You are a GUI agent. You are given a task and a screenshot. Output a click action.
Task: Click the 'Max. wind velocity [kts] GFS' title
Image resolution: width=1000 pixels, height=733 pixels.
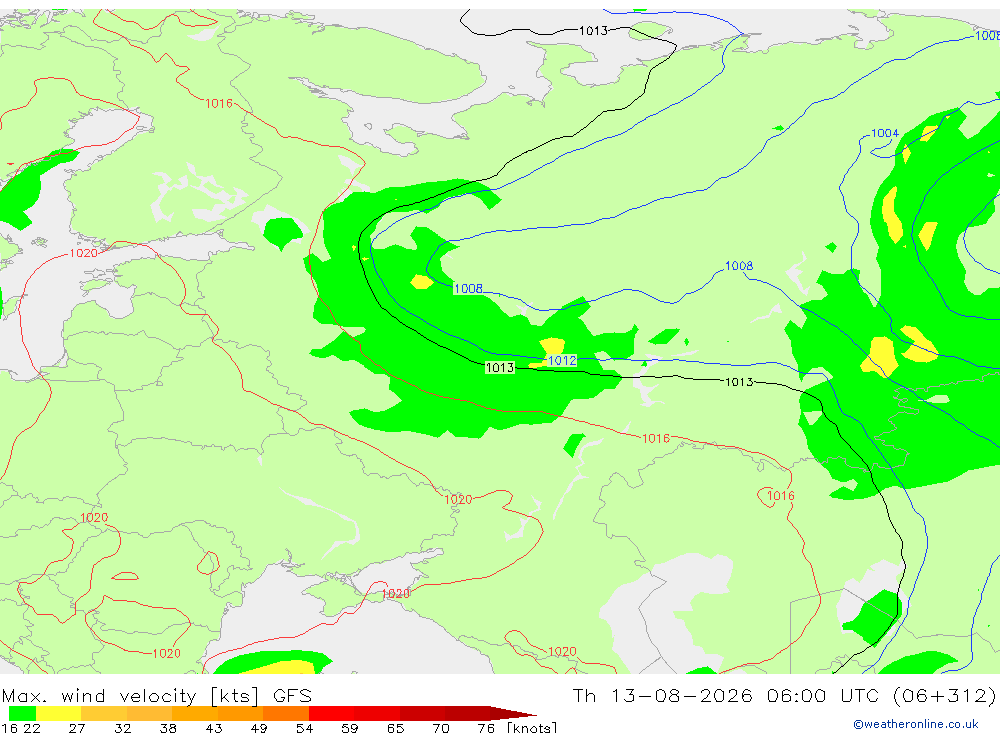point(157,695)
